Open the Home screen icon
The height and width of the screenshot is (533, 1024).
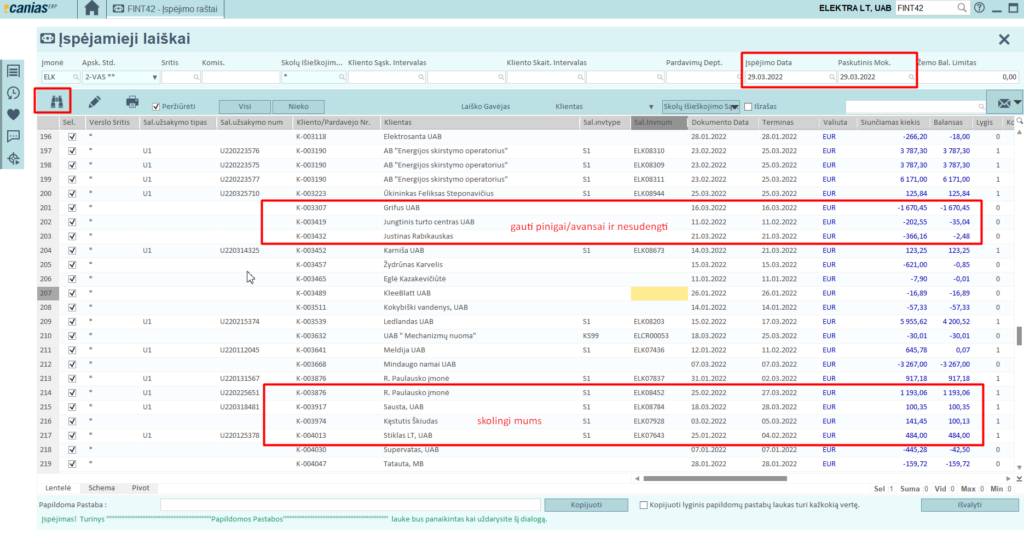pos(92,8)
